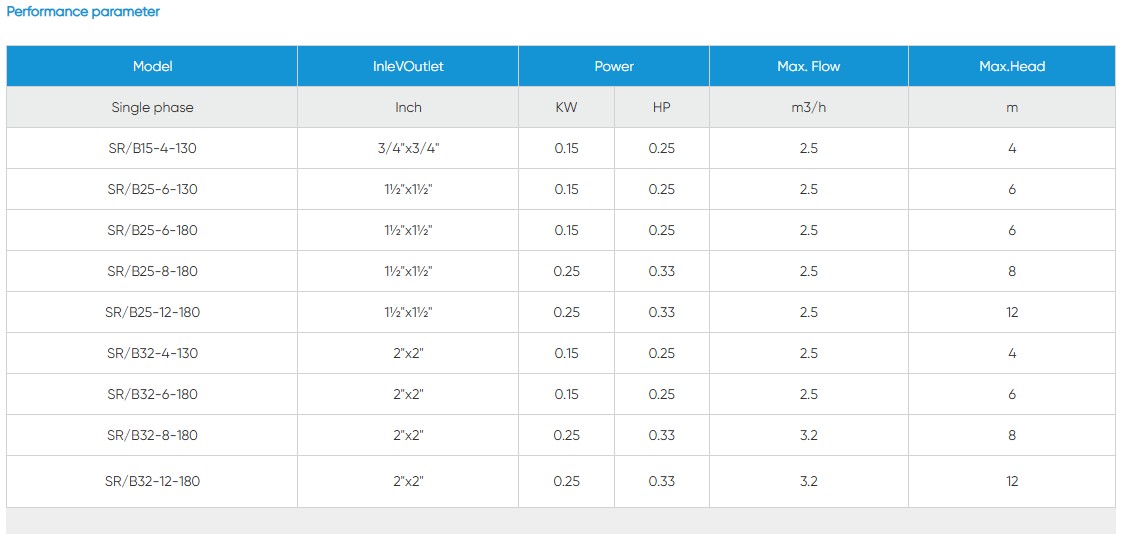This screenshot has width=1122, height=534.
Task: Click the HP power unit subheader
Action: (661, 107)
